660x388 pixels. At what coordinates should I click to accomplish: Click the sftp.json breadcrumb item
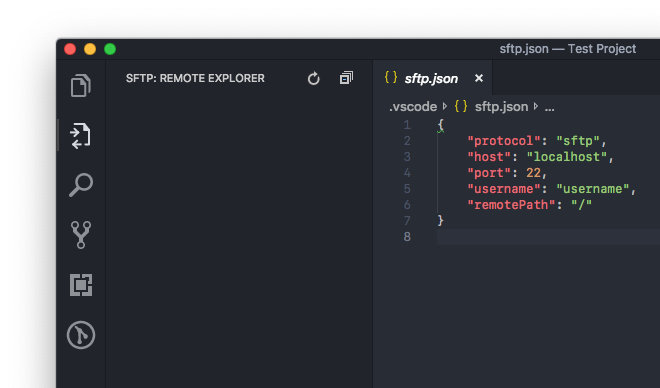pos(501,107)
